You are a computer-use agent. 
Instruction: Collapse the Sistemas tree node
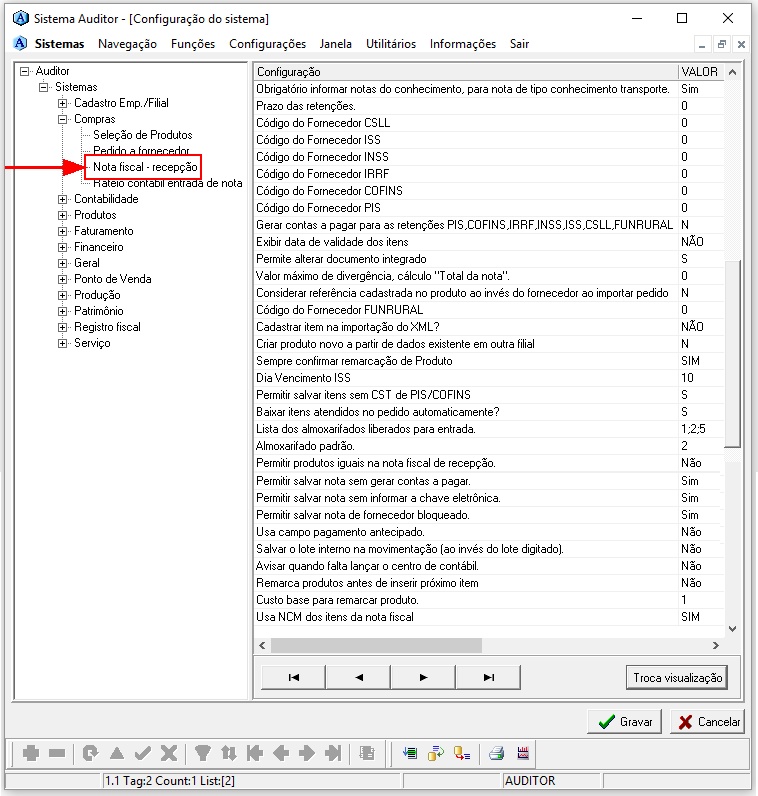(x=43, y=87)
